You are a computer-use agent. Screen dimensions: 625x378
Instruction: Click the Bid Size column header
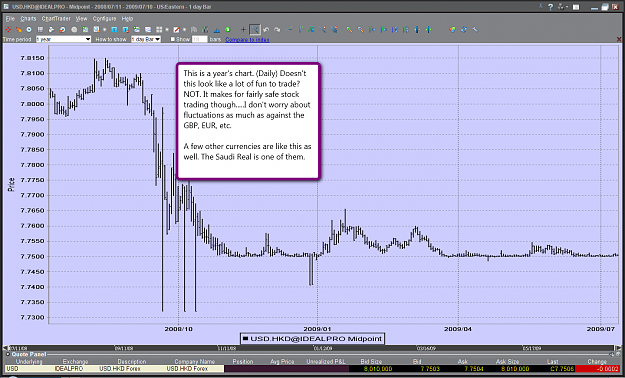[371, 361]
